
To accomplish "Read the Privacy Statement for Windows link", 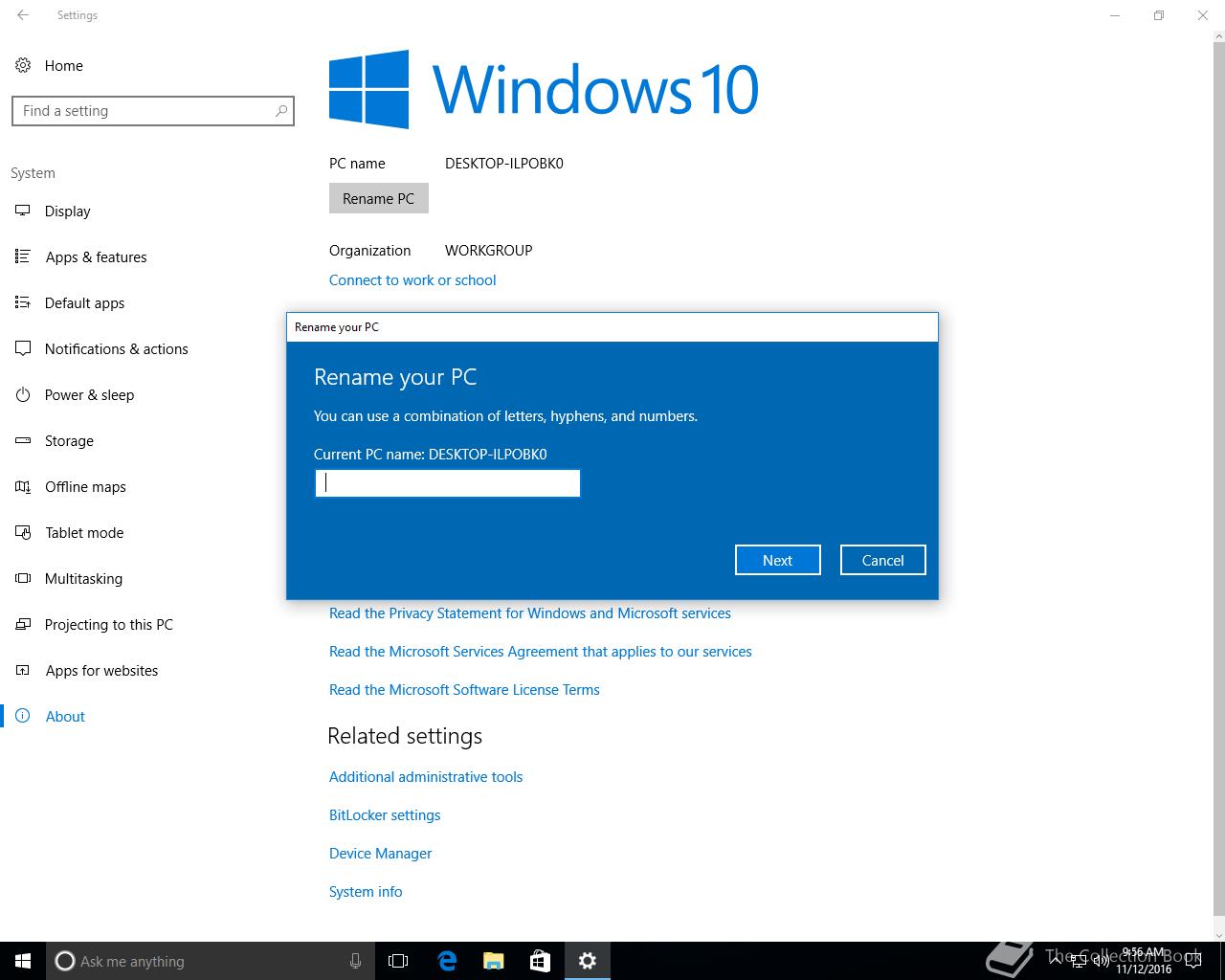I will [x=530, y=612].
